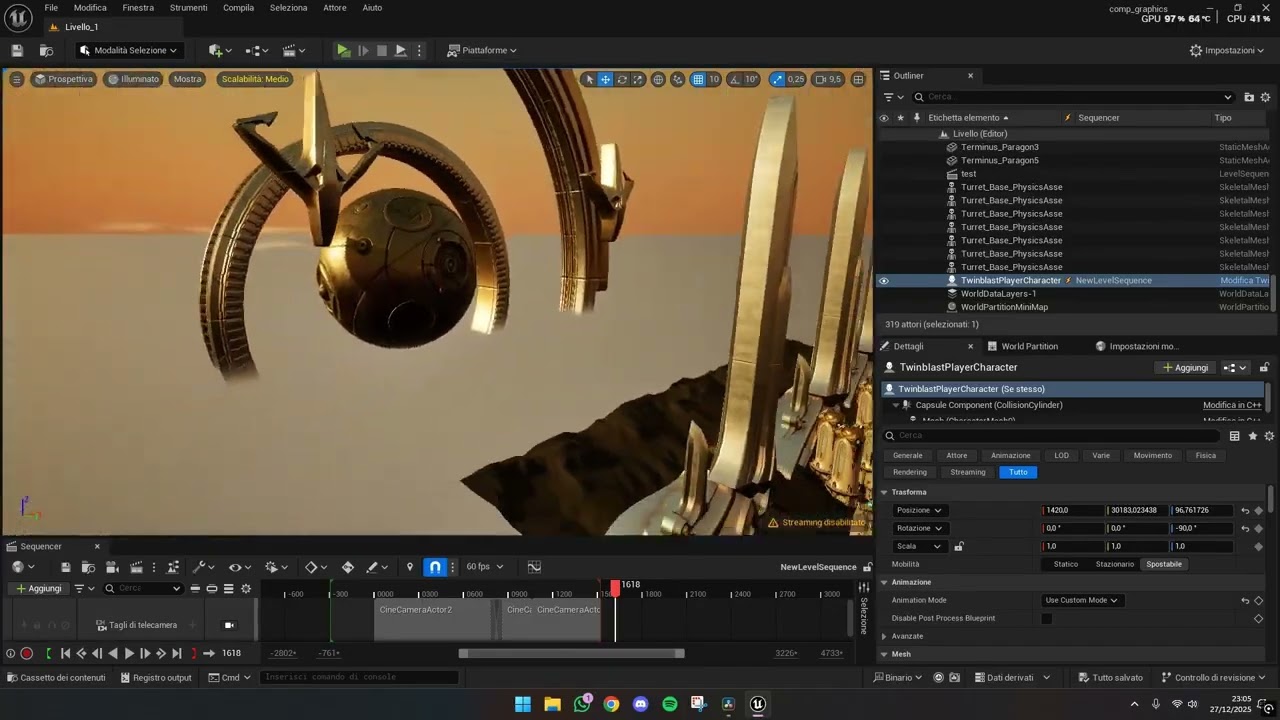Viewport: 1280px width, 720px height.
Task: Select the rotate gizmo tool in viewport
Action: (622, 79)
